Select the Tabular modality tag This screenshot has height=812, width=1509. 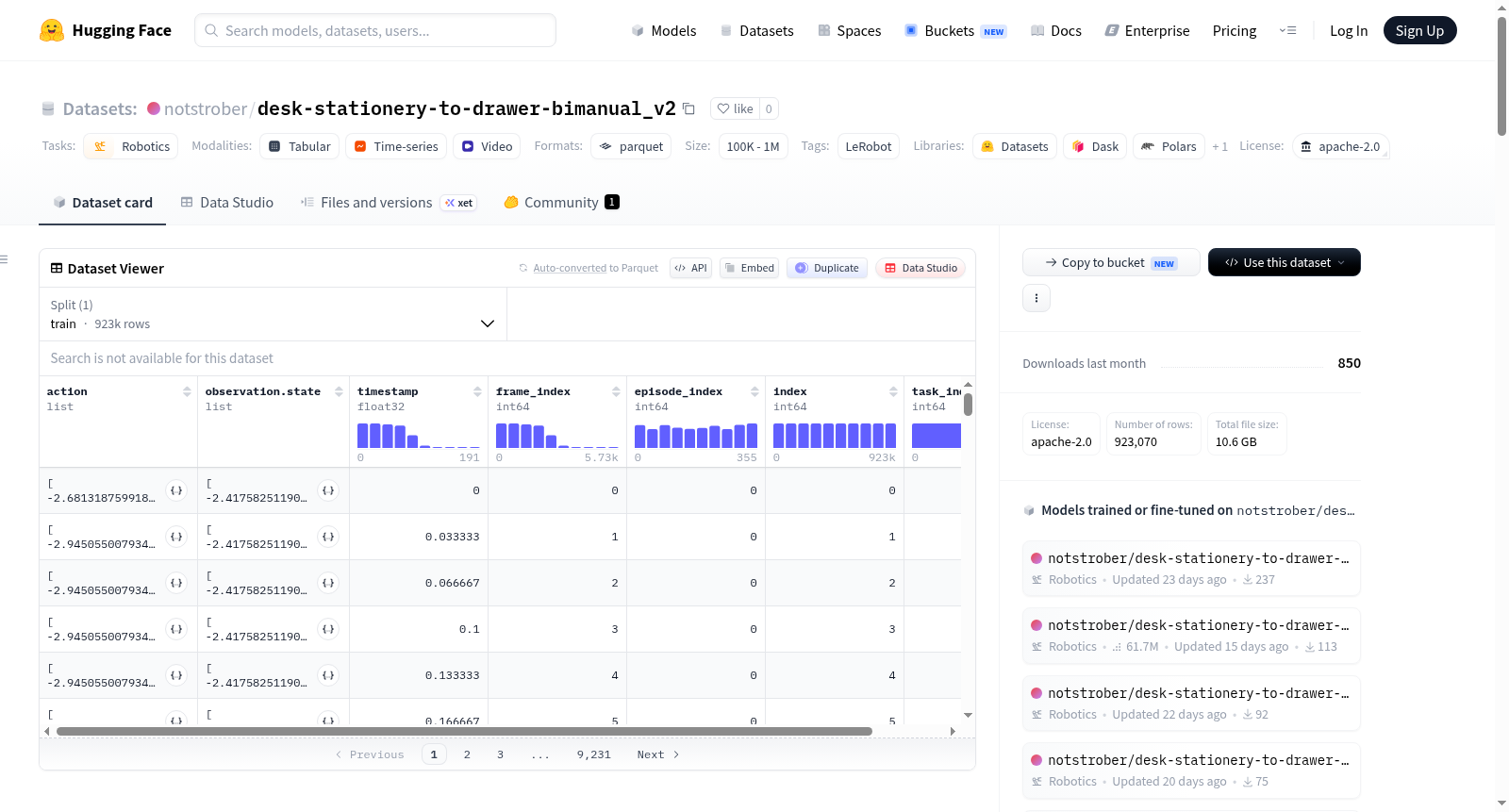tap(300, 146)
